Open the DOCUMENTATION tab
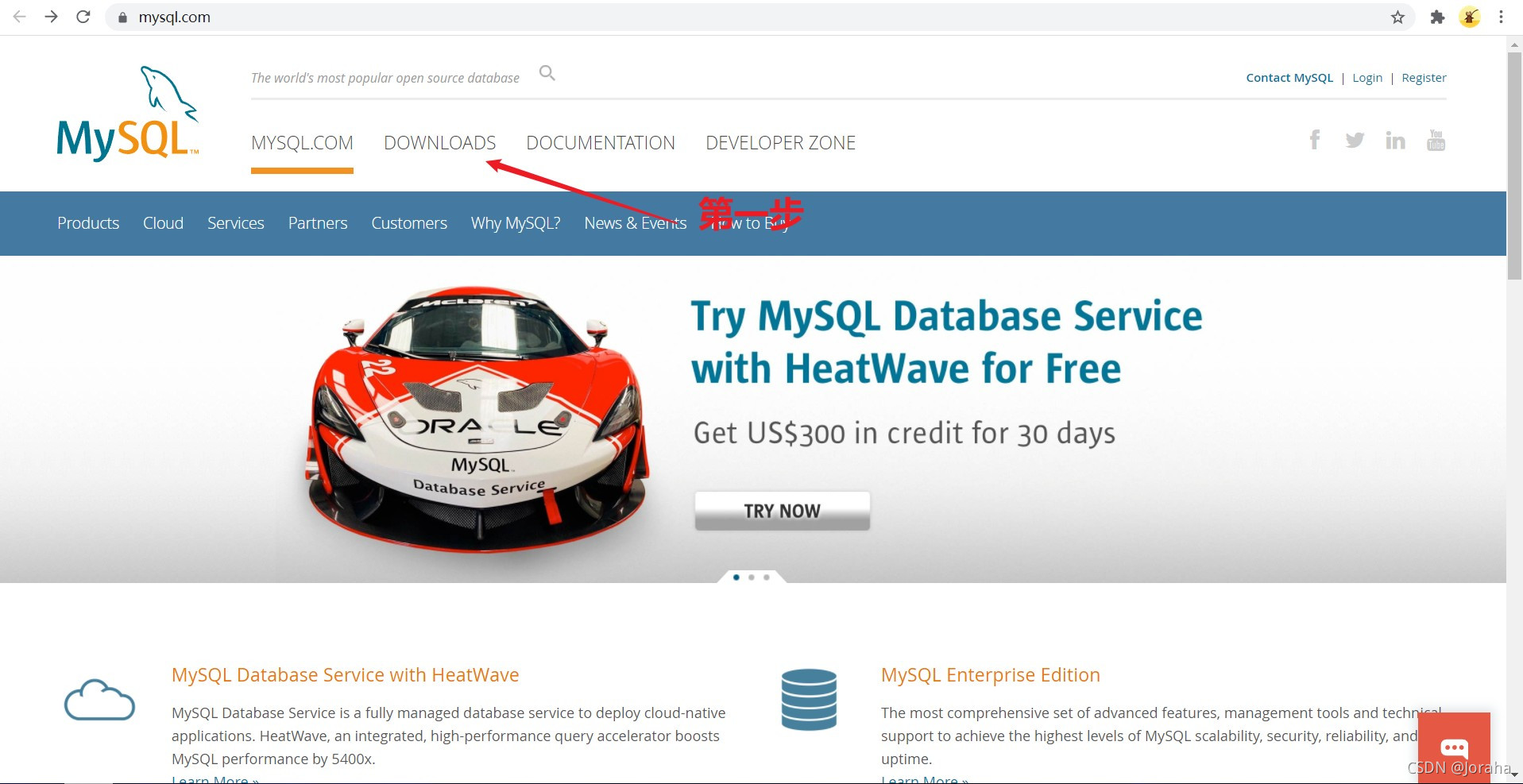 601,143
